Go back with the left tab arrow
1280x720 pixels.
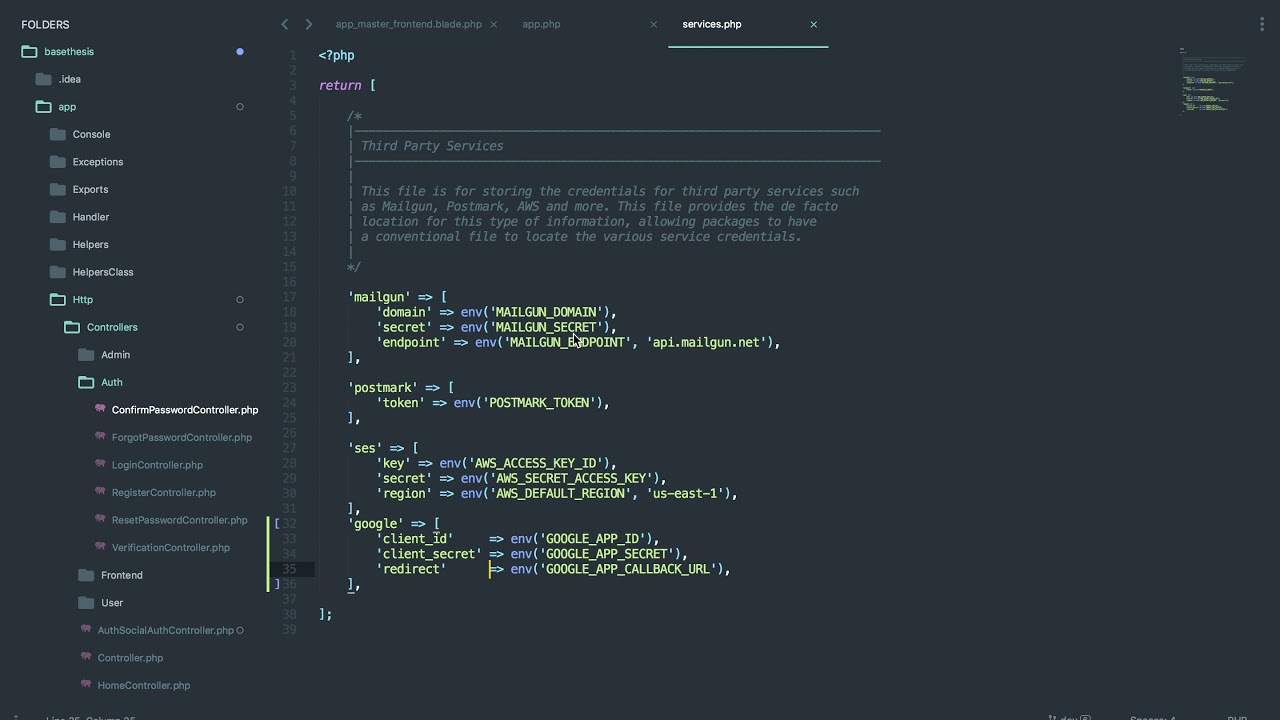285,24
